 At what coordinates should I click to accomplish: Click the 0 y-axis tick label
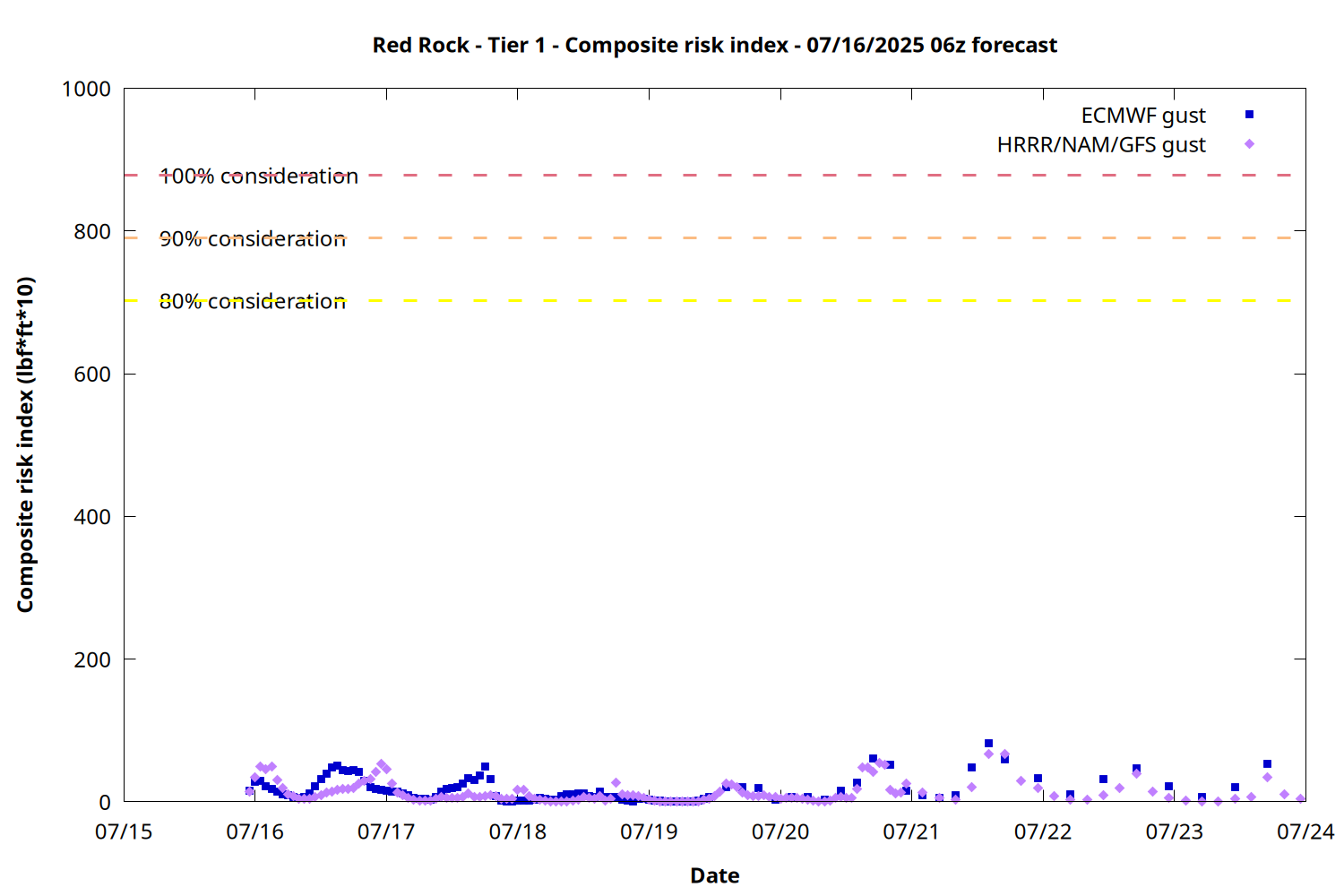(x=105, y=803)
